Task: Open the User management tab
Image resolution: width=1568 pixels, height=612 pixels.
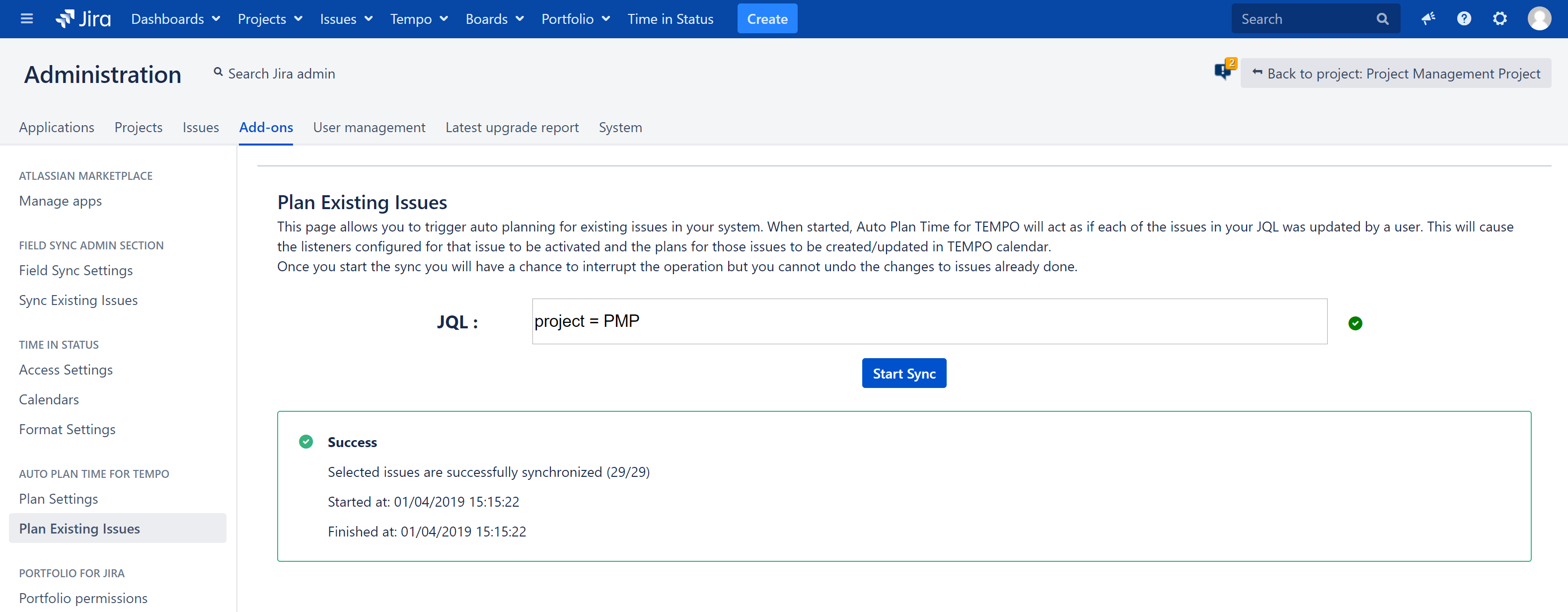Action: [369, 127]
